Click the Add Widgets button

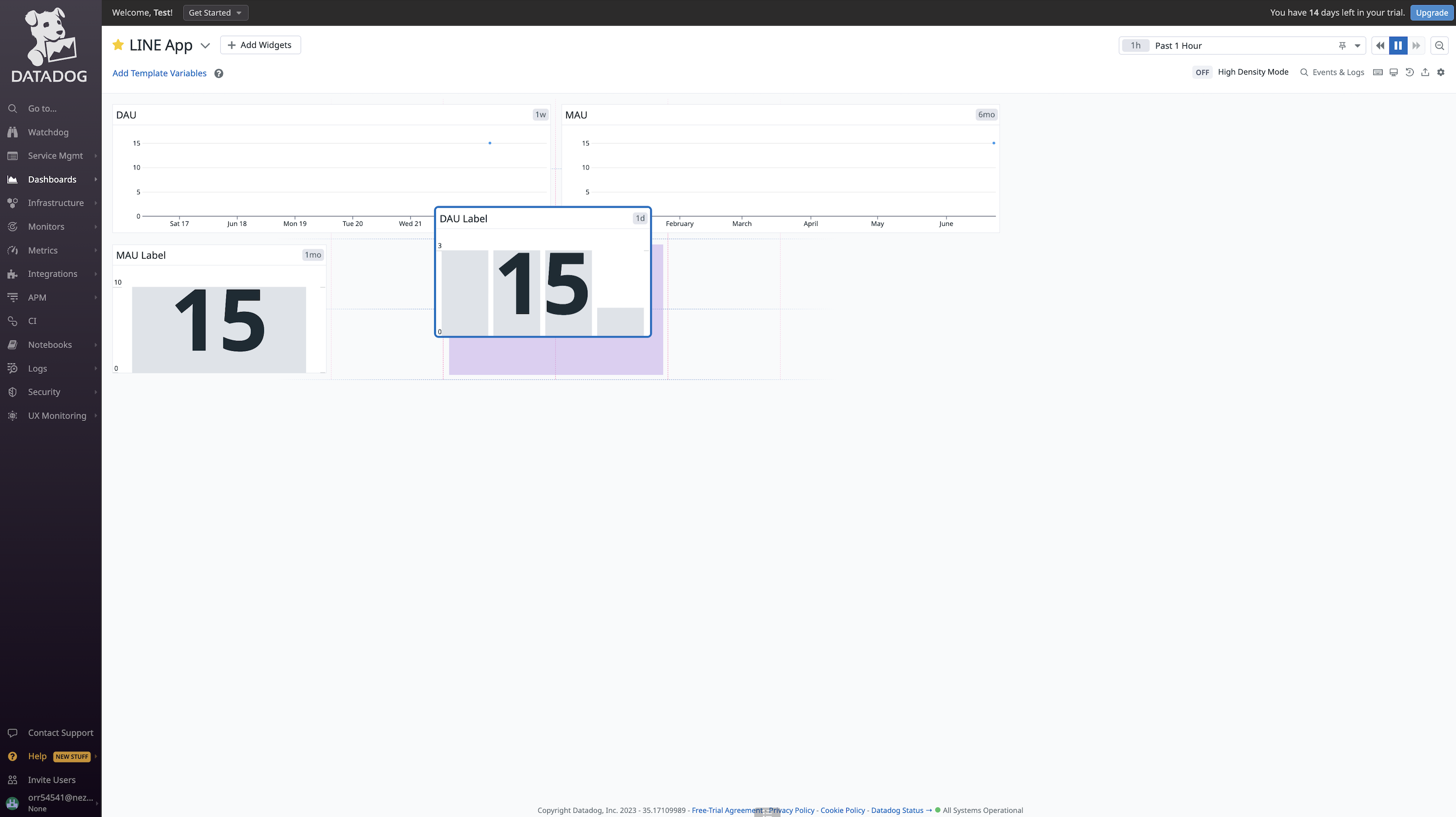(x=260, y=45)
